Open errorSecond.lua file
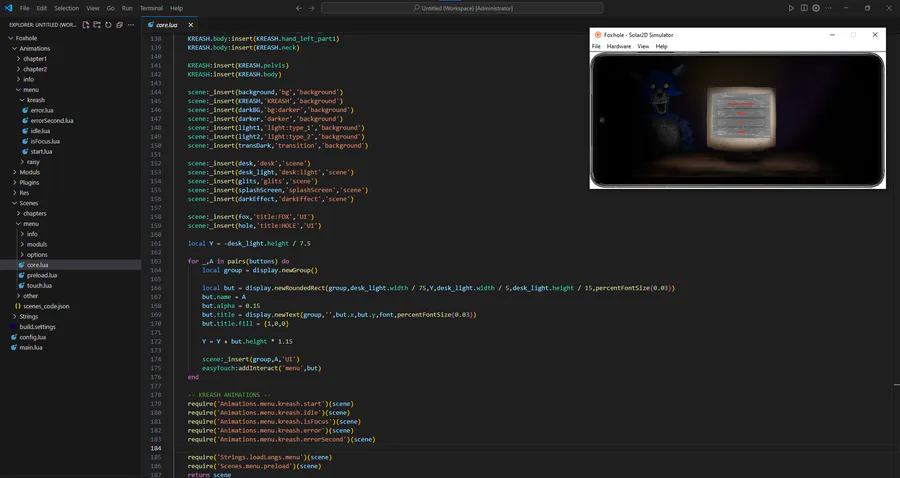This screenshot has width=900, height=478. pyautogui.click(x=52, y=121)
